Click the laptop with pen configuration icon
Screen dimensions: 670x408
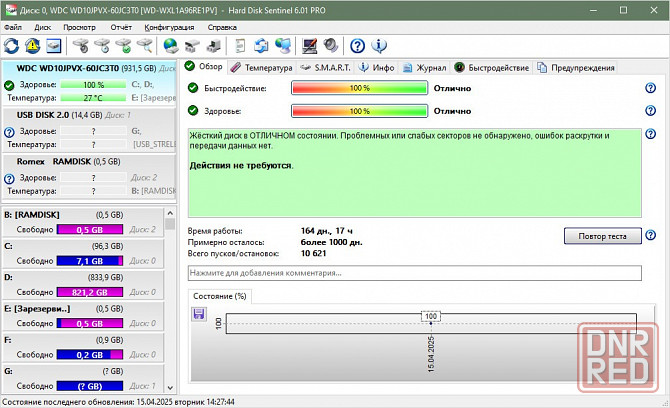pyautogui.click(x=309, y=46)
